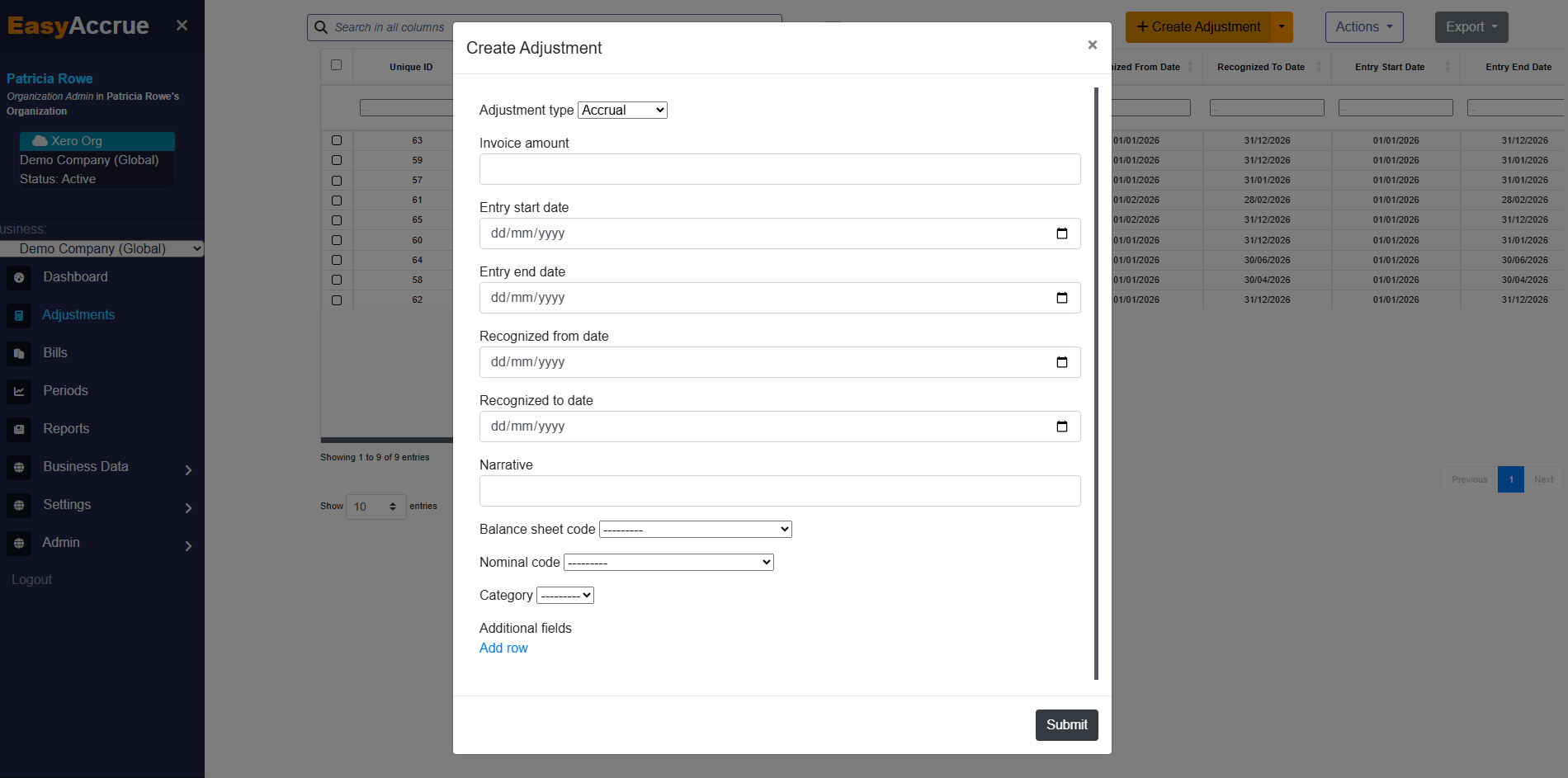
Task: Check the row with ID 57
Action: (x=337, y=180)
